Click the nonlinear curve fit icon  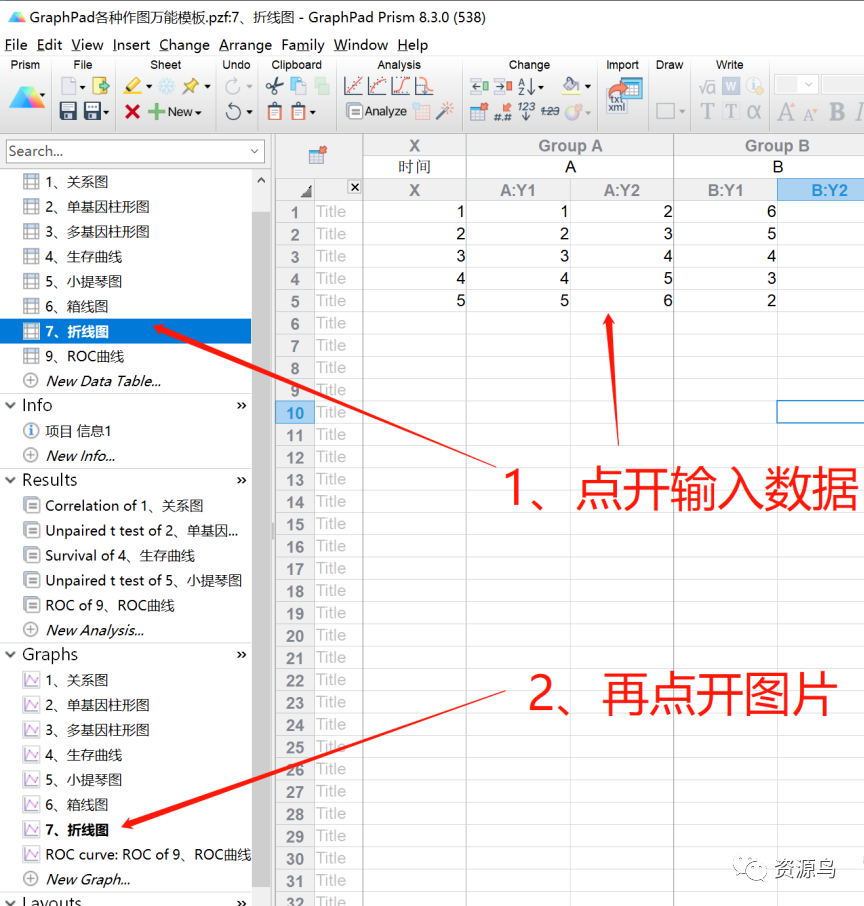377,86
